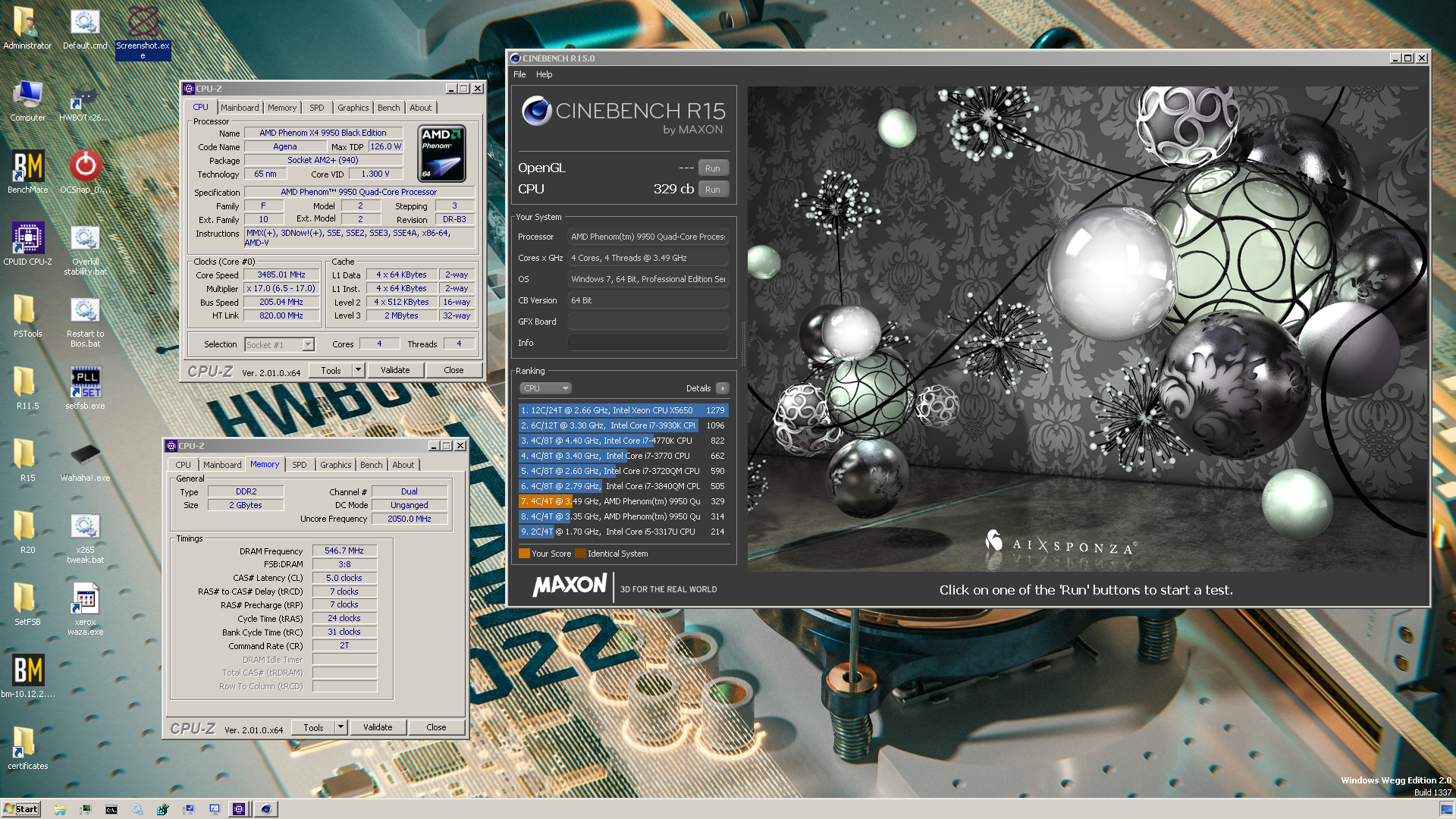Open the Help menu in Cinebench
1456x819 pixels.
(x=544, y=74)
